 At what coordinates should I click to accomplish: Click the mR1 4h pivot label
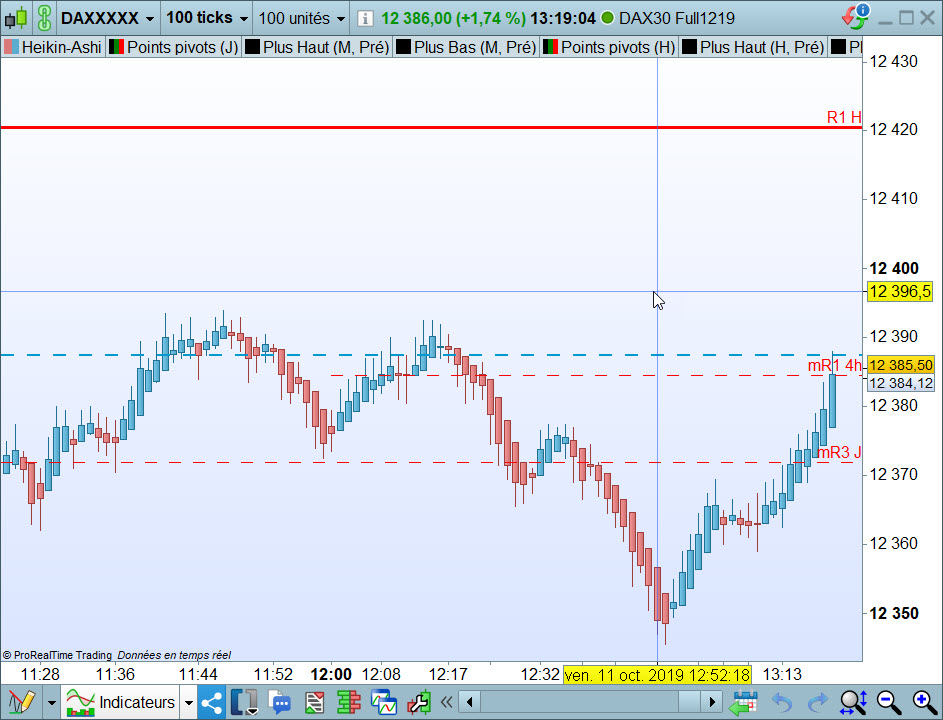click(x=834, y=365)
